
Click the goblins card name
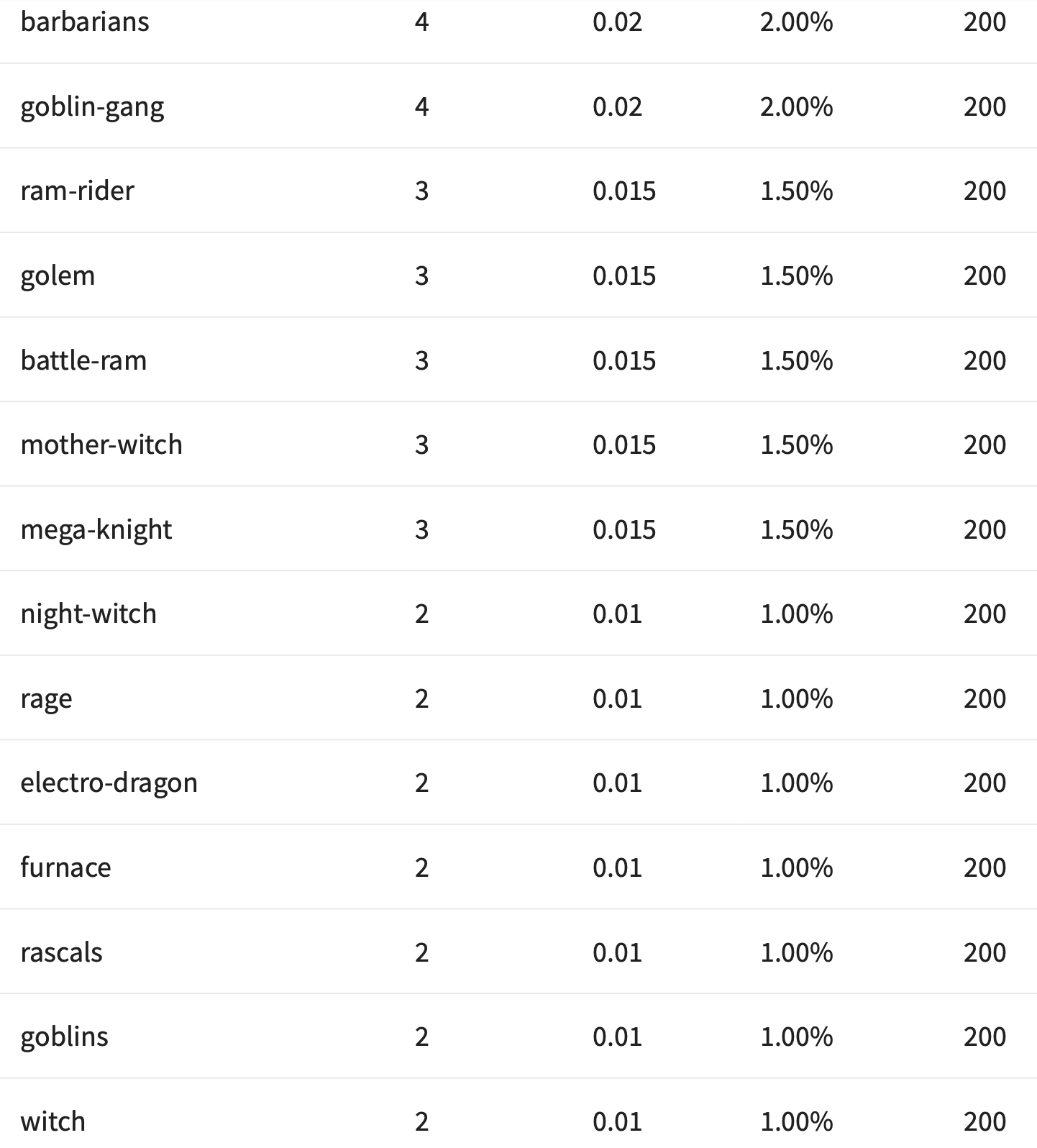click(x=64, y=1037)
